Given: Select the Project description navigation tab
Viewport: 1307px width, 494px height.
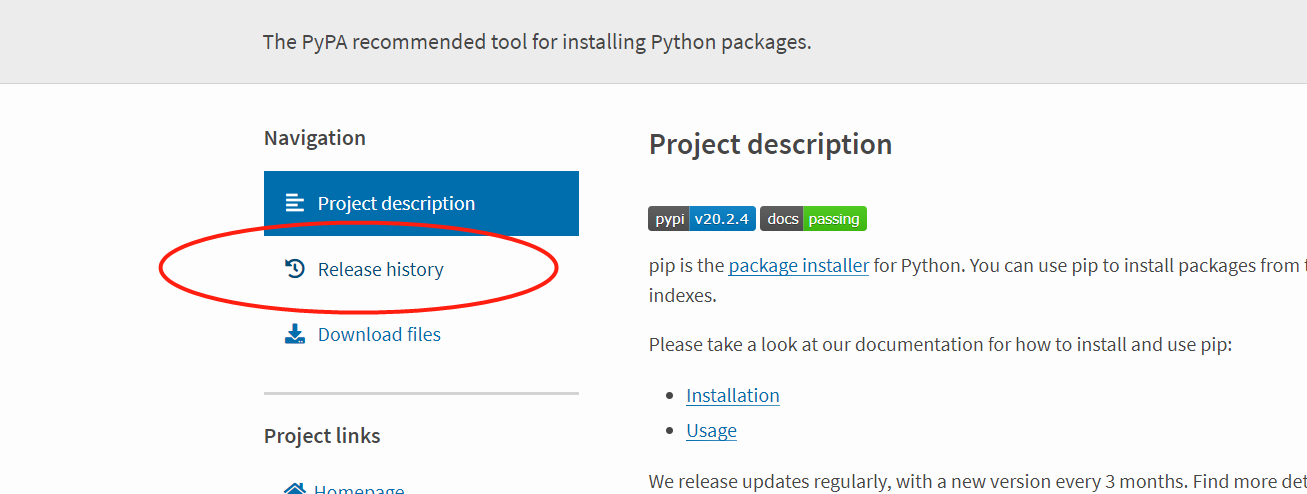Looking at the screenshot, I should 396,203.
